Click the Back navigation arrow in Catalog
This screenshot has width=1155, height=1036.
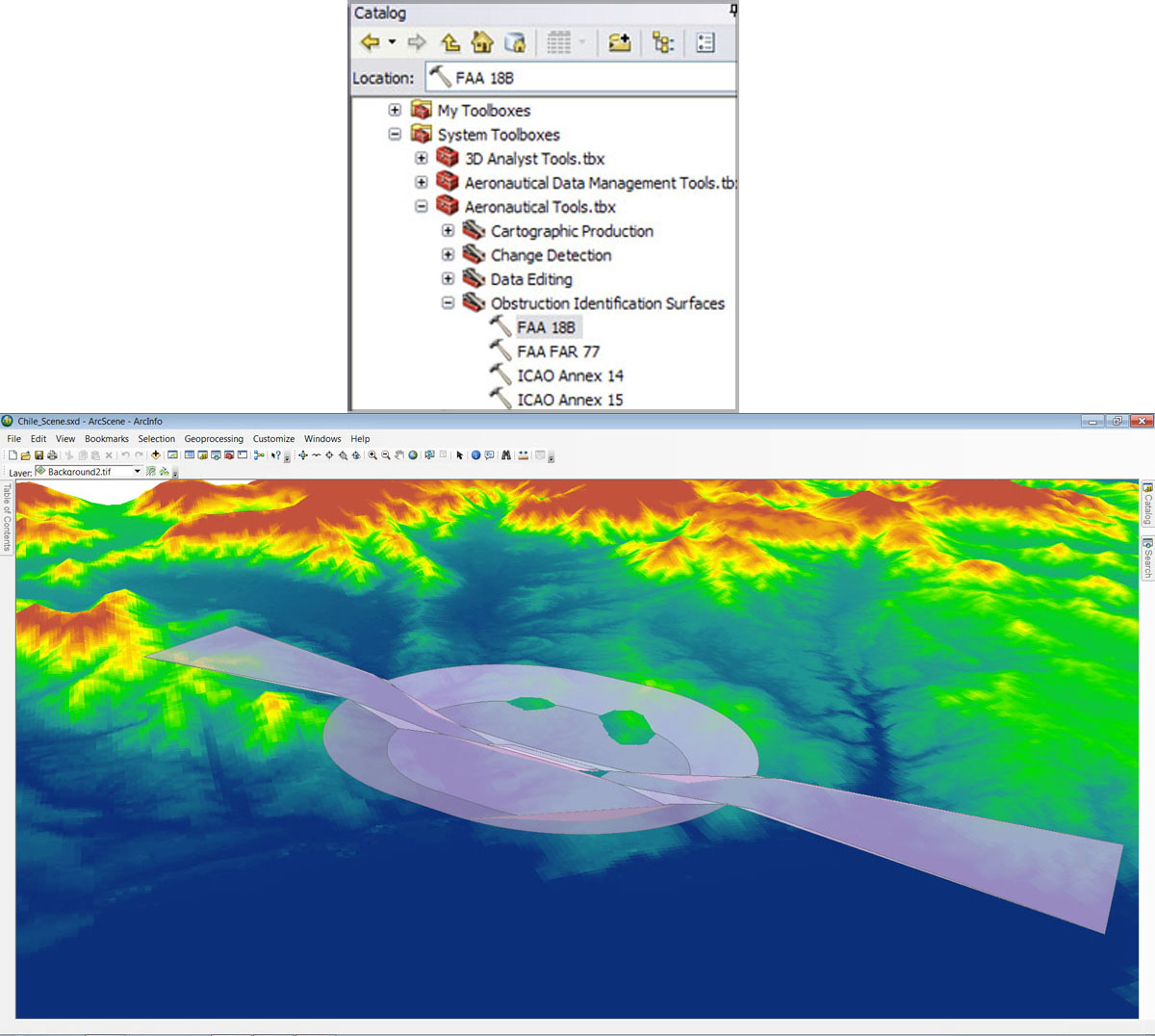tap(370, 41)
